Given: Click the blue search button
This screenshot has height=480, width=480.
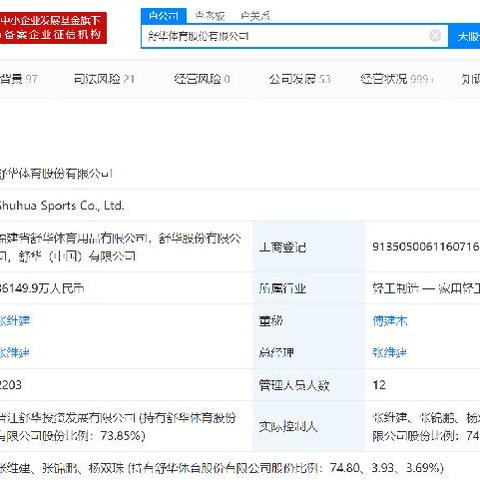Looking at the screenshot, I should 464,36.
